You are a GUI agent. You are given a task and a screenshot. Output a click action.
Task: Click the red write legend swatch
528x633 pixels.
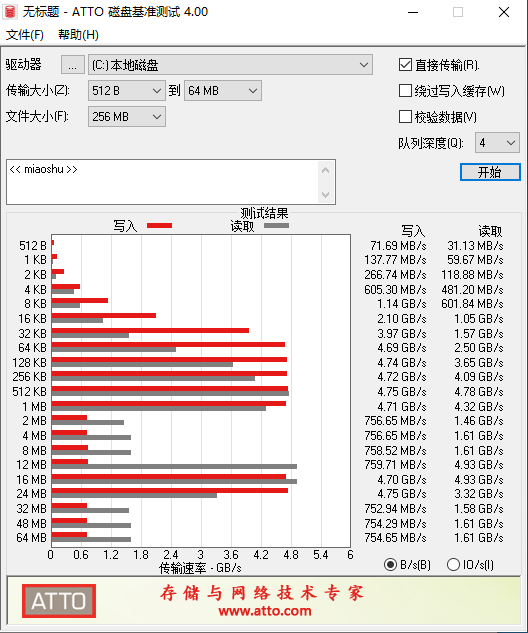159,226
